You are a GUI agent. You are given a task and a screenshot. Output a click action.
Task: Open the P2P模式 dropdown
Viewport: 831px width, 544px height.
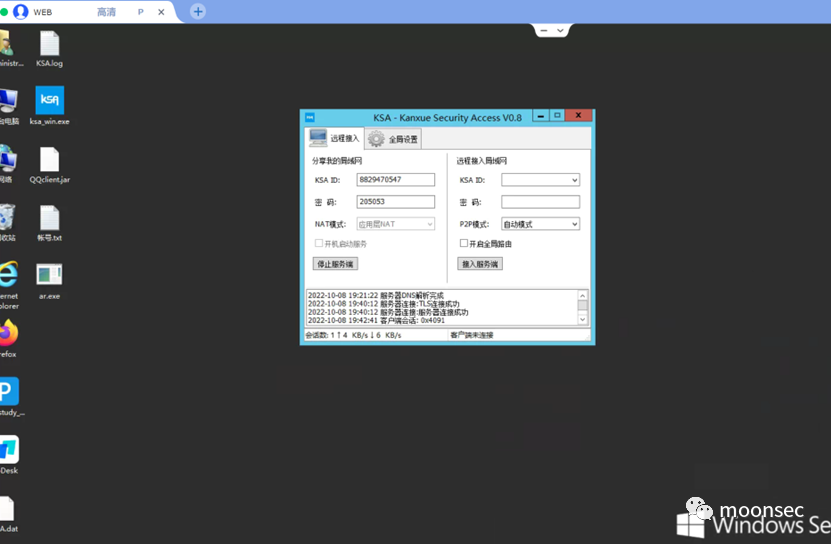pos(541,224)
